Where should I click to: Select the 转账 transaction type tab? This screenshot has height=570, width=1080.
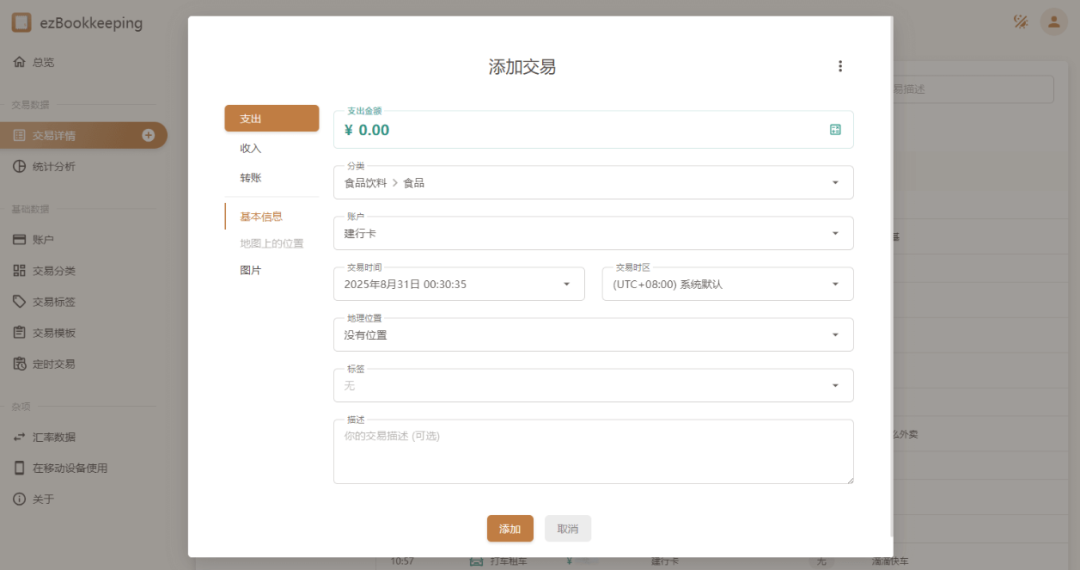[271, 178]
